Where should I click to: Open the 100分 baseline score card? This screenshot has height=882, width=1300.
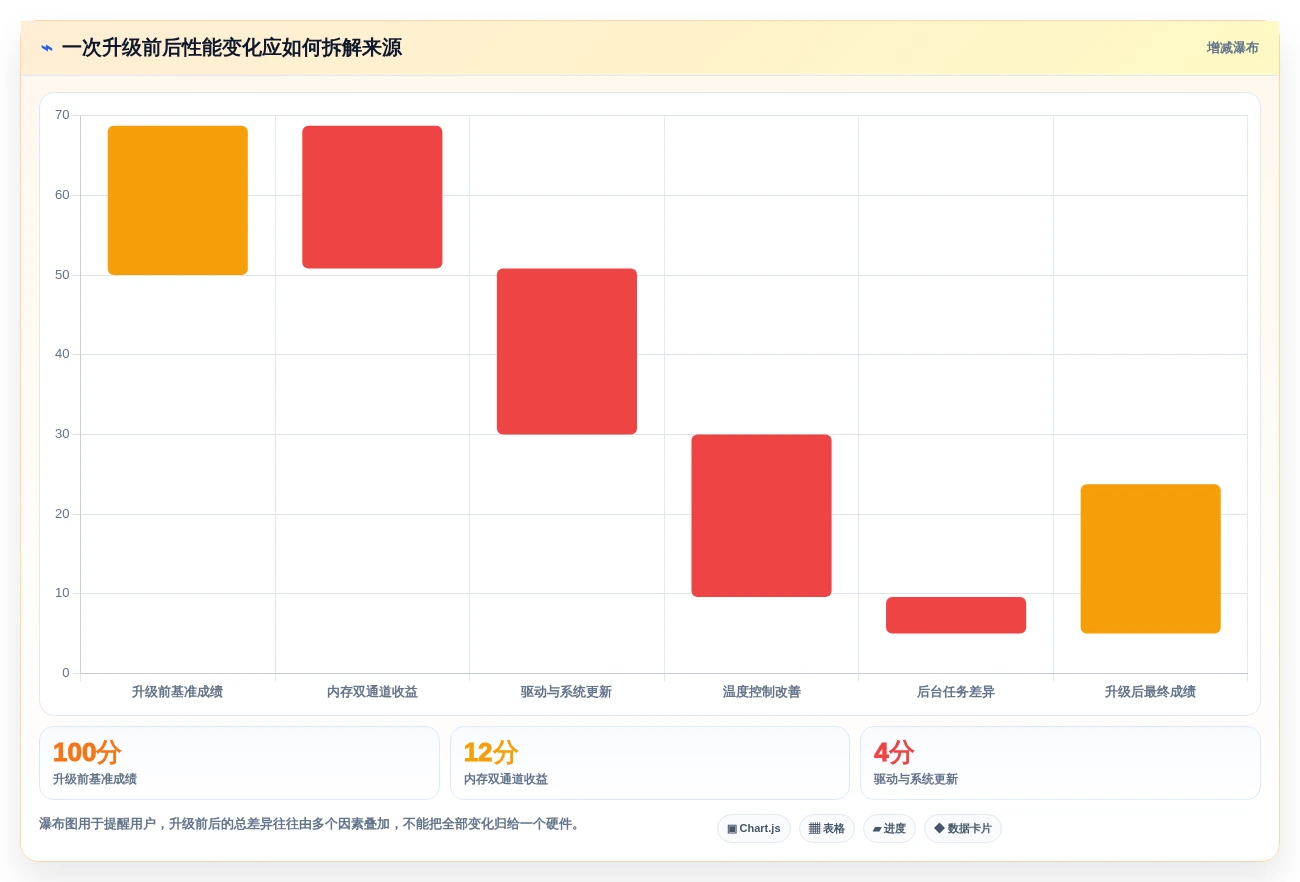coord(239,763)
